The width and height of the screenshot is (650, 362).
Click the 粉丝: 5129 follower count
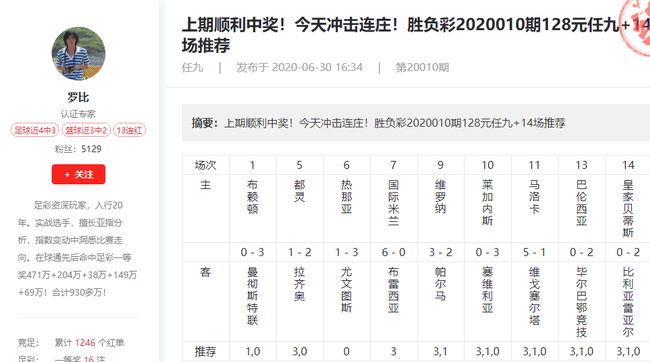[x=78, y=149]
